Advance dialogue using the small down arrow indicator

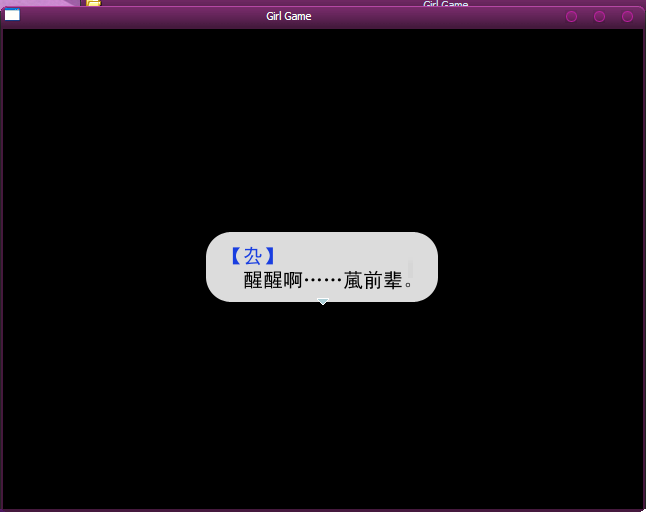click(x=323, y=302)
